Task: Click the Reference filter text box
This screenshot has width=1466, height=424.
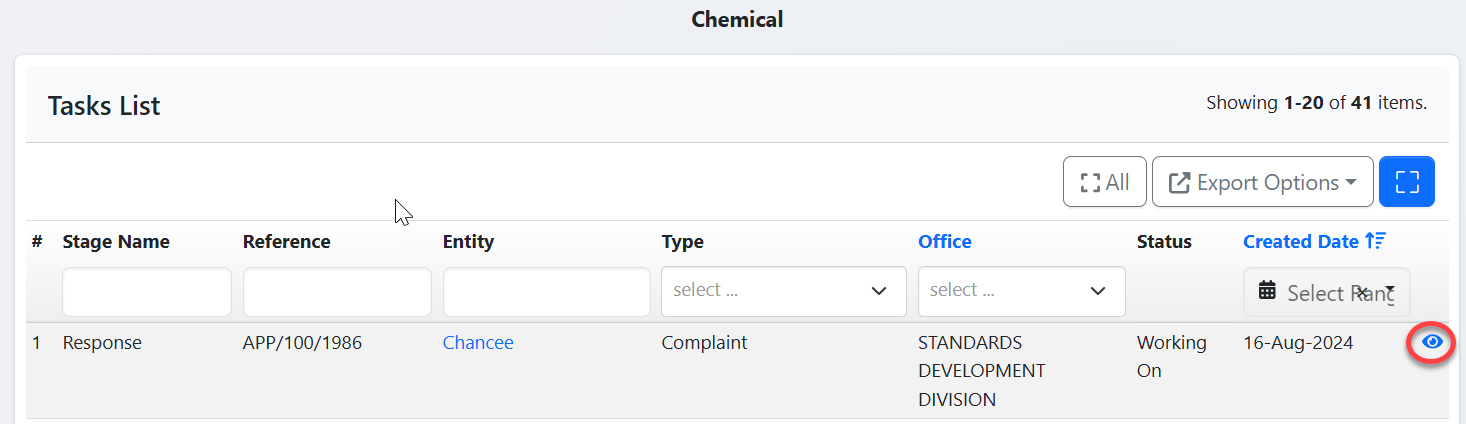Action: click(x=337, y=292)
